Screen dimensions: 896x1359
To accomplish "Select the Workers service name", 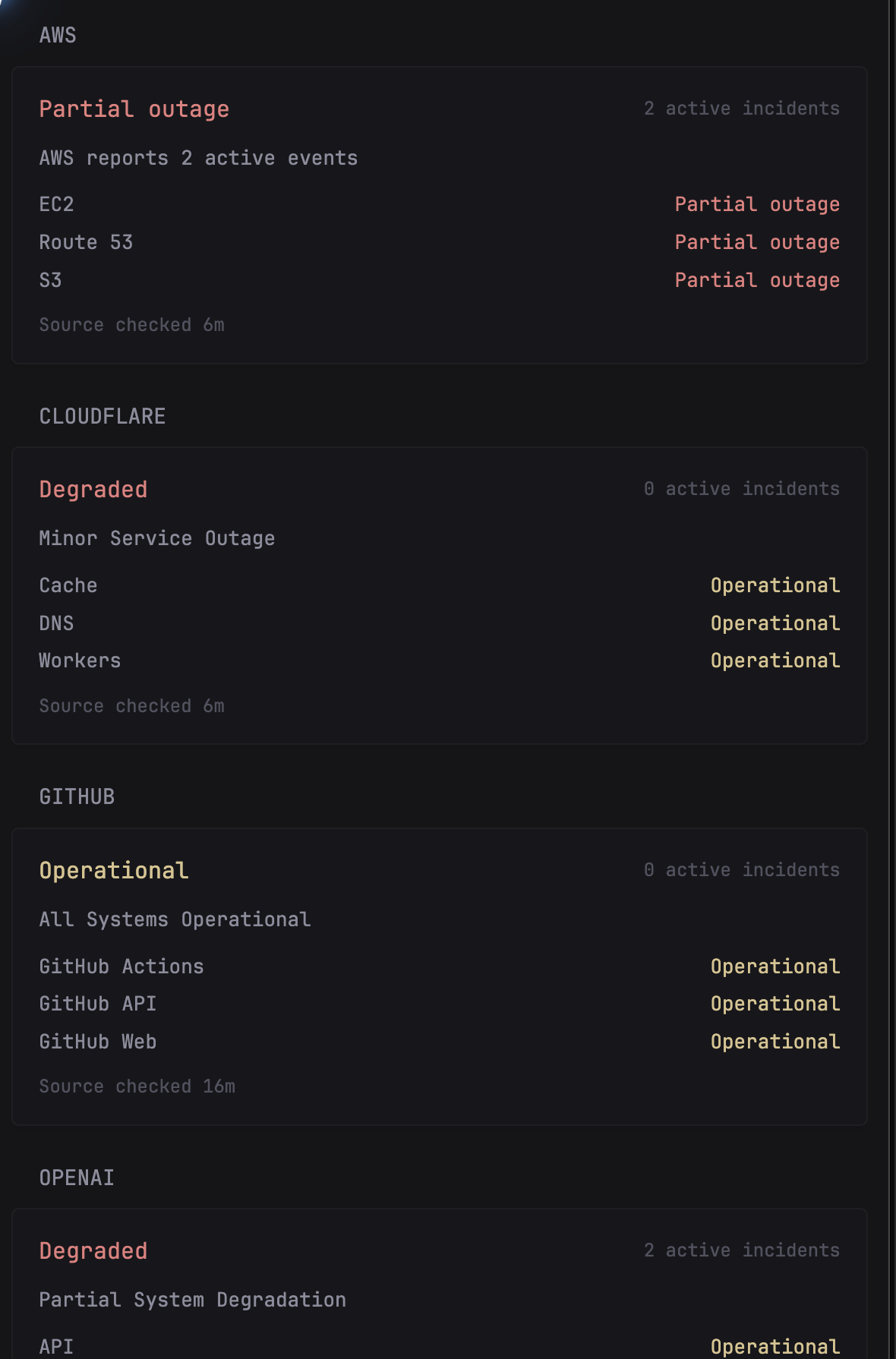I will pyautogui.click(x=80, y=661).
